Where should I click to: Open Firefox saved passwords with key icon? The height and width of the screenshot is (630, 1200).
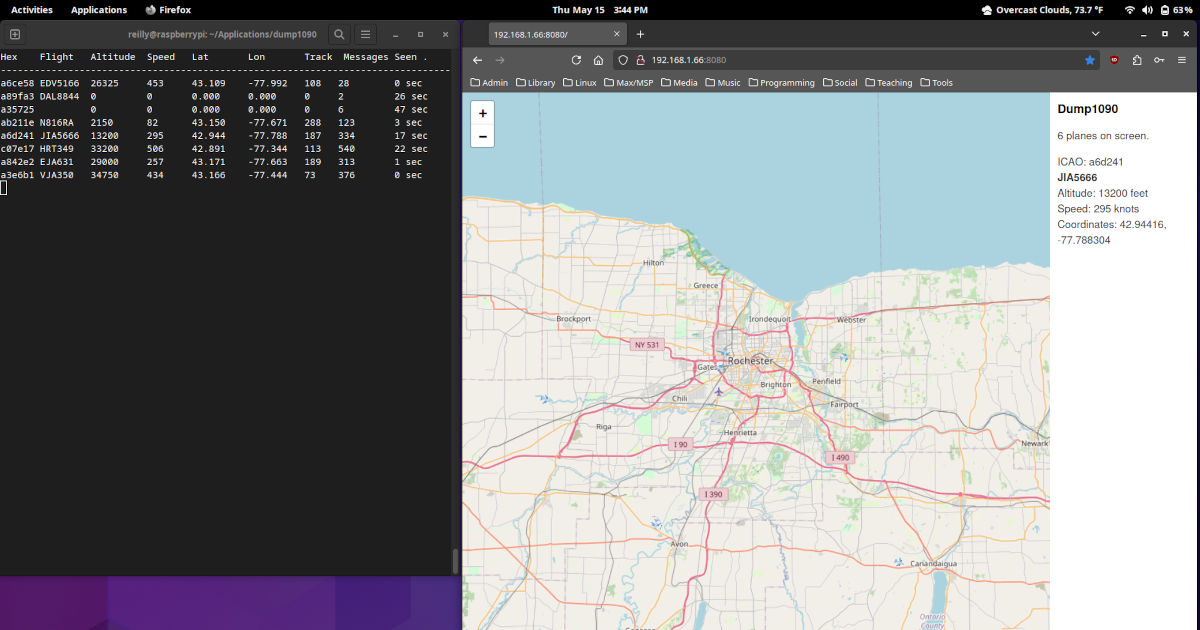pyautogui.click(x=1158, y=60)
